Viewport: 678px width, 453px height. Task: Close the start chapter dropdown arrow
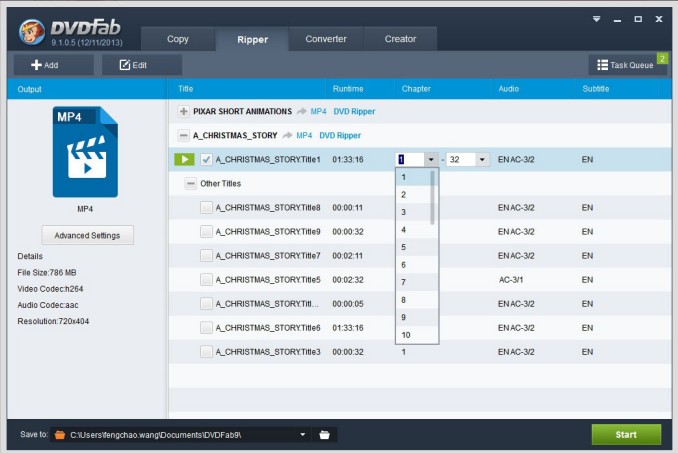431,160
